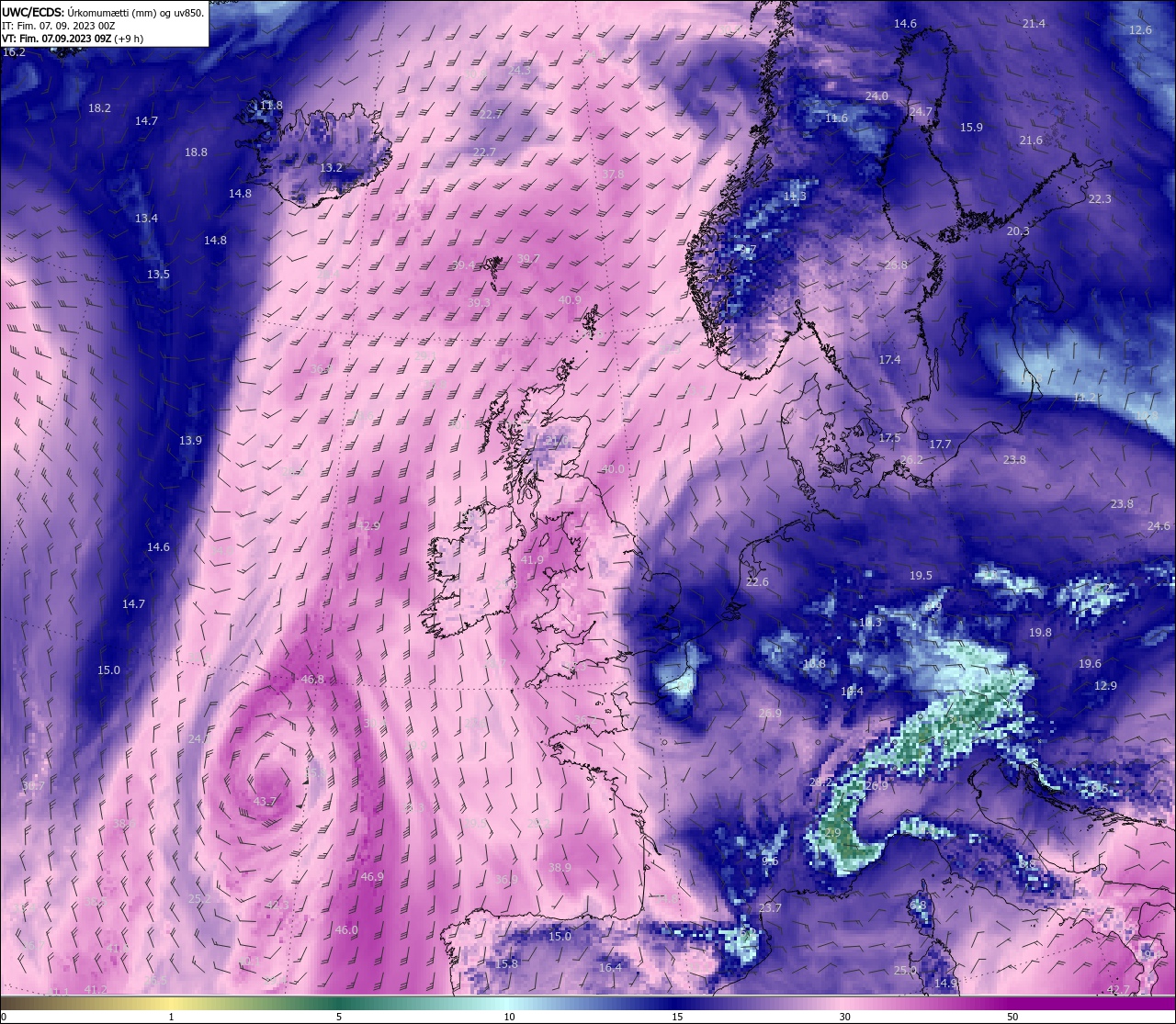Screen dimensions: 1176x1024
Task: Click the map value '39.7'
Action: coord(528,259)
